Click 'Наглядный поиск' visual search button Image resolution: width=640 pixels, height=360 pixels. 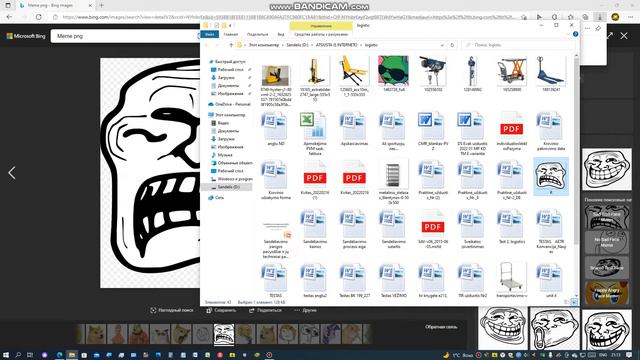click(x=171, y=310)
